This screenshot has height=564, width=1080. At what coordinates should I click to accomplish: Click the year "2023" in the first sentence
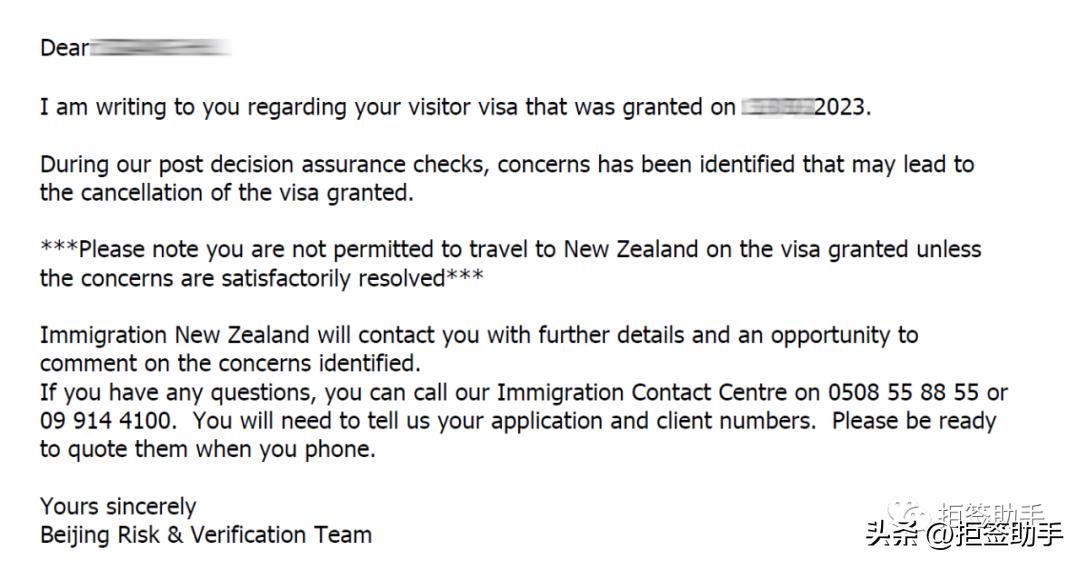841,107
